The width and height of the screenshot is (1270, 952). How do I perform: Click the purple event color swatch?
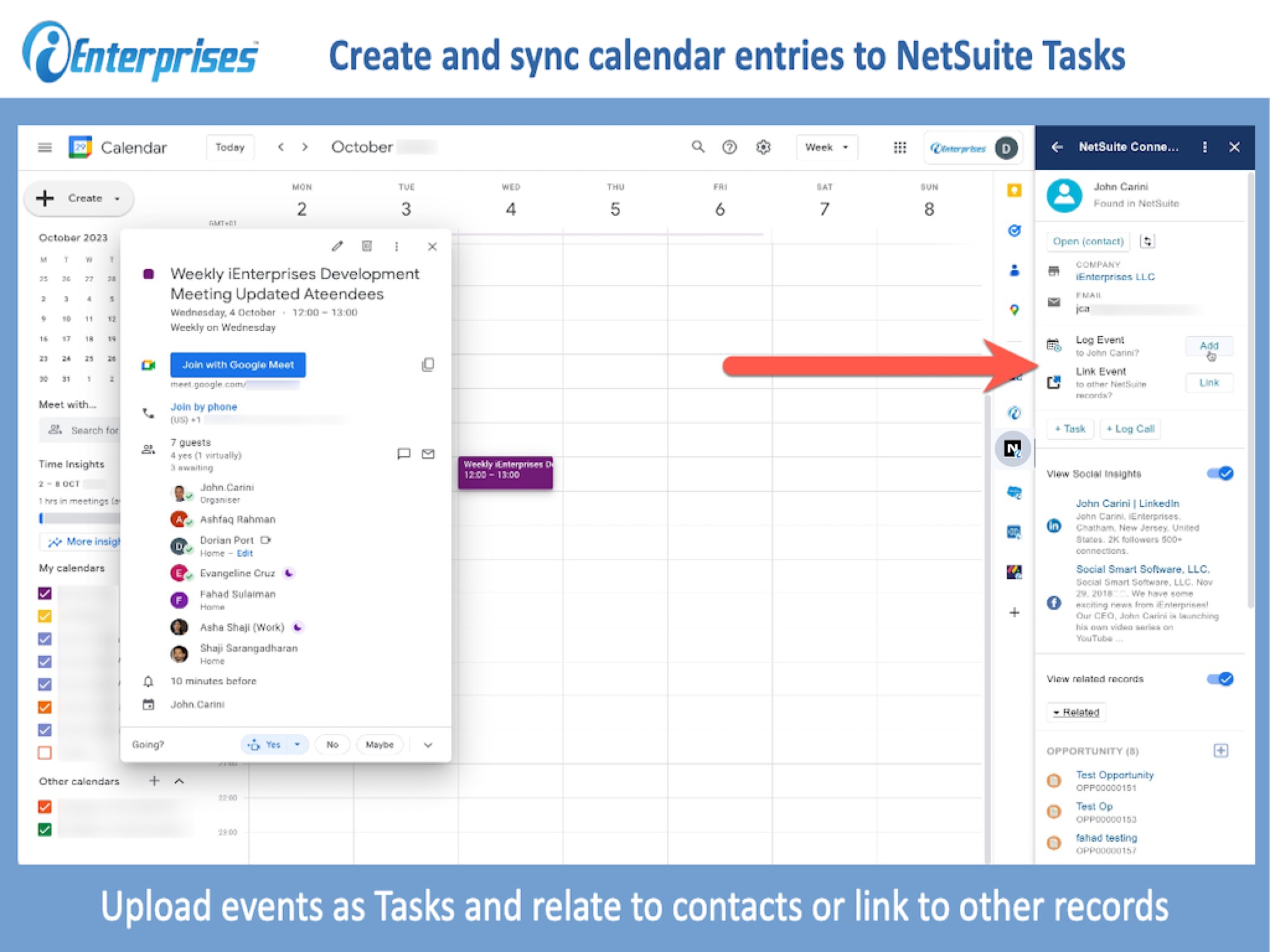tap(148, 274)
